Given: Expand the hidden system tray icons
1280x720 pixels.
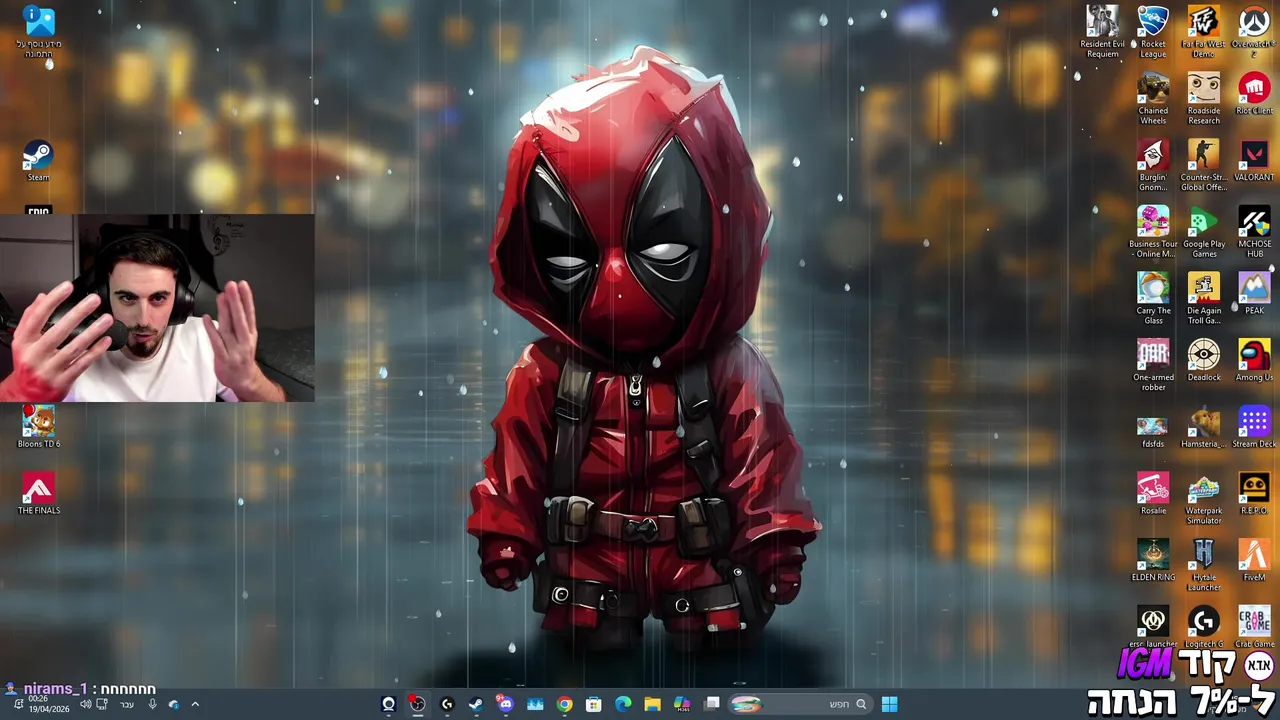Looking at the screenshot, I should (195, 704).
